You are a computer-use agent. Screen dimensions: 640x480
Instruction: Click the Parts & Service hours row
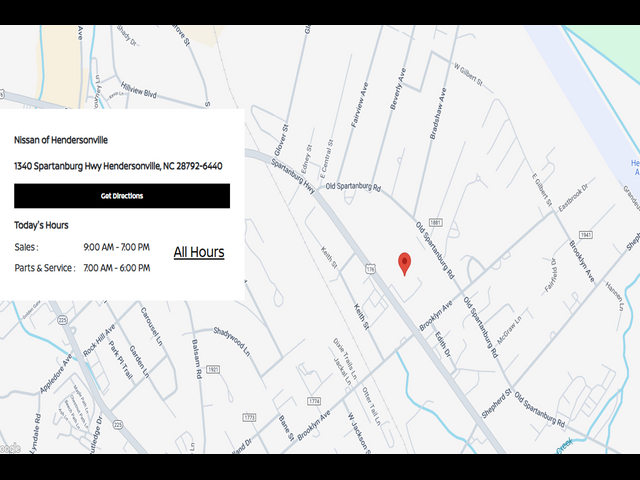tap(82, 268)
